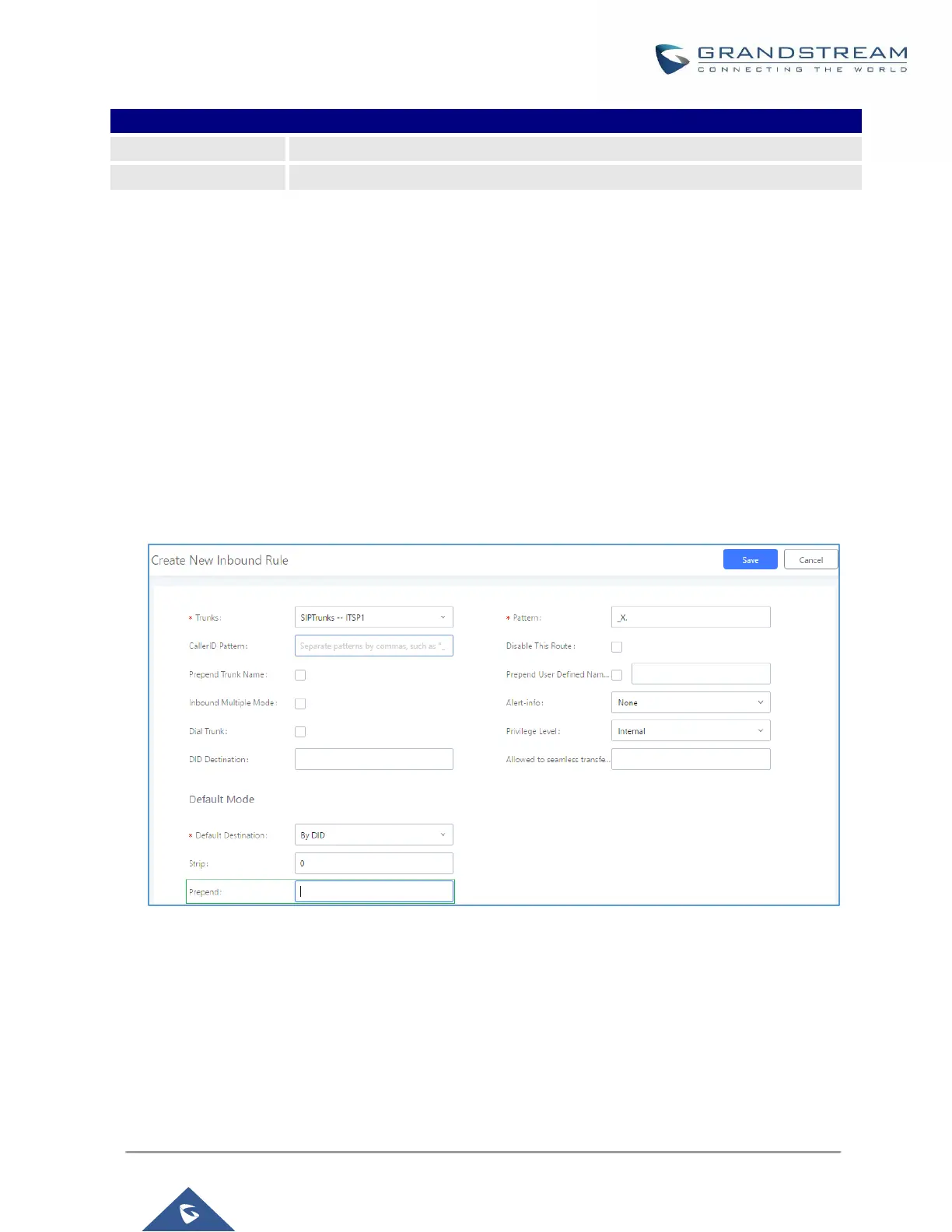Click the DID Destination input field
Image resolution: width=952 pixels, height=1232 pixels.
[x=373, y=759]
